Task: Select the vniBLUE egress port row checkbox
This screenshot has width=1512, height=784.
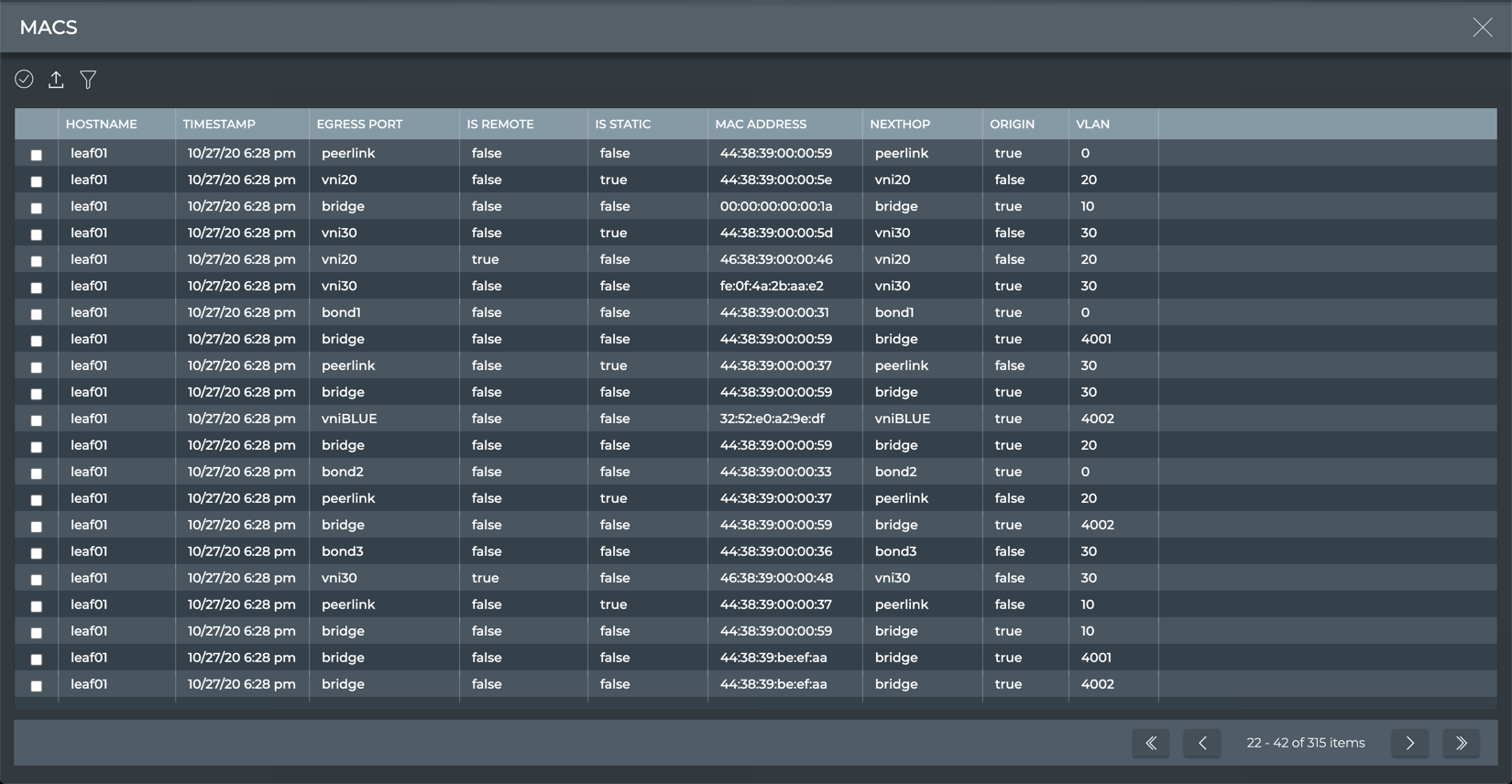Action: (x=37, y=420)
